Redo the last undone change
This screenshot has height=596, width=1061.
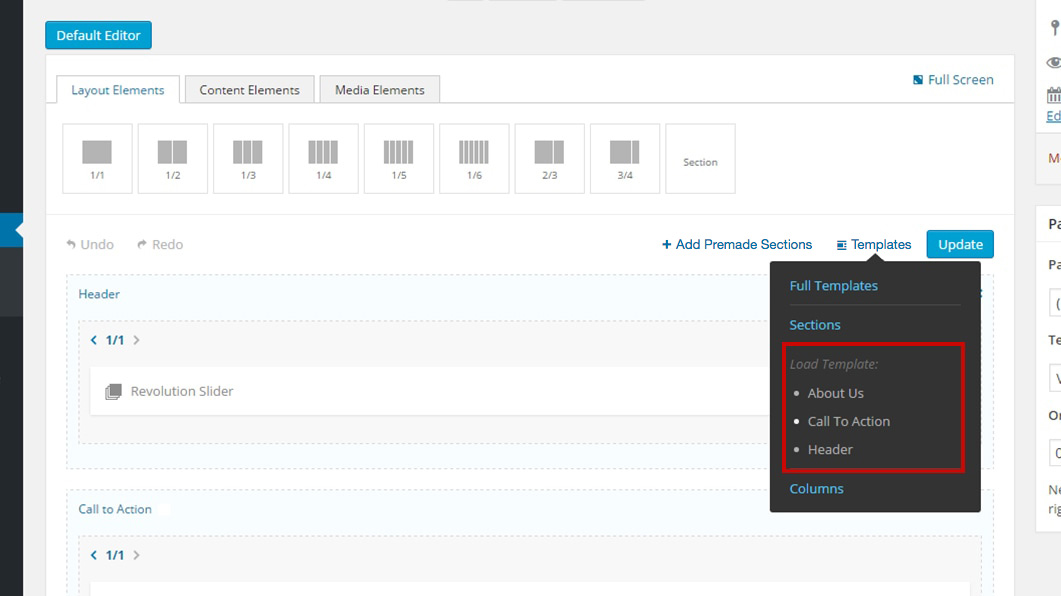click(x=160, y=245)
